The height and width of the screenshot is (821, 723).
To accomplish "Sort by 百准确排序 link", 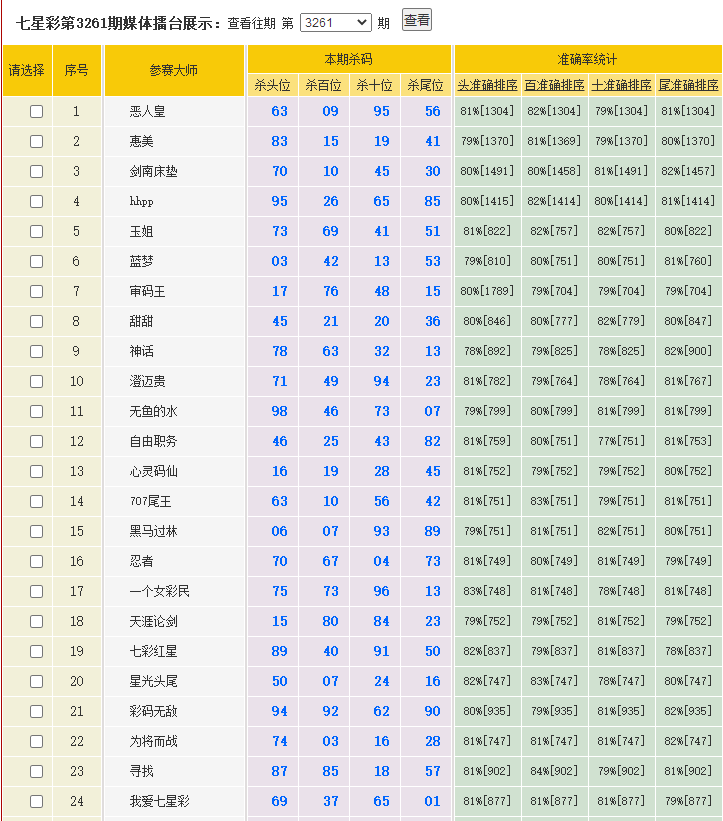I will pyautogui.click(x=554, y=86).
